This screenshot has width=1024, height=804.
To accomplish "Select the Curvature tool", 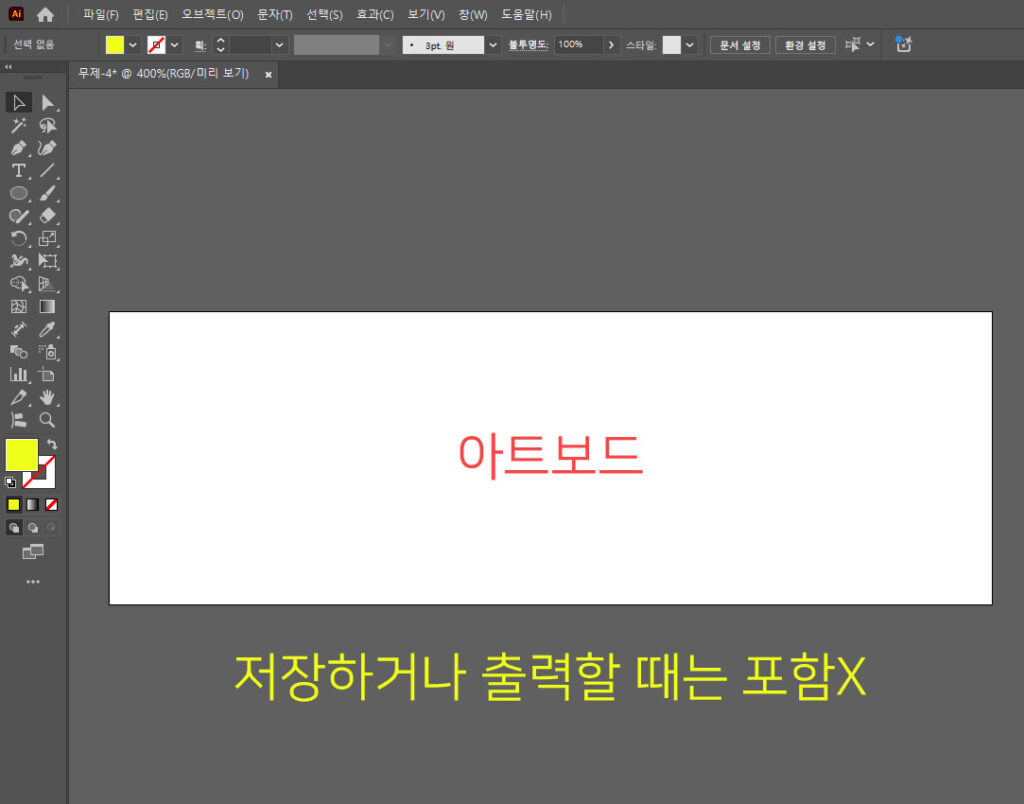I will pyautogui.click(x=47, y=148).
